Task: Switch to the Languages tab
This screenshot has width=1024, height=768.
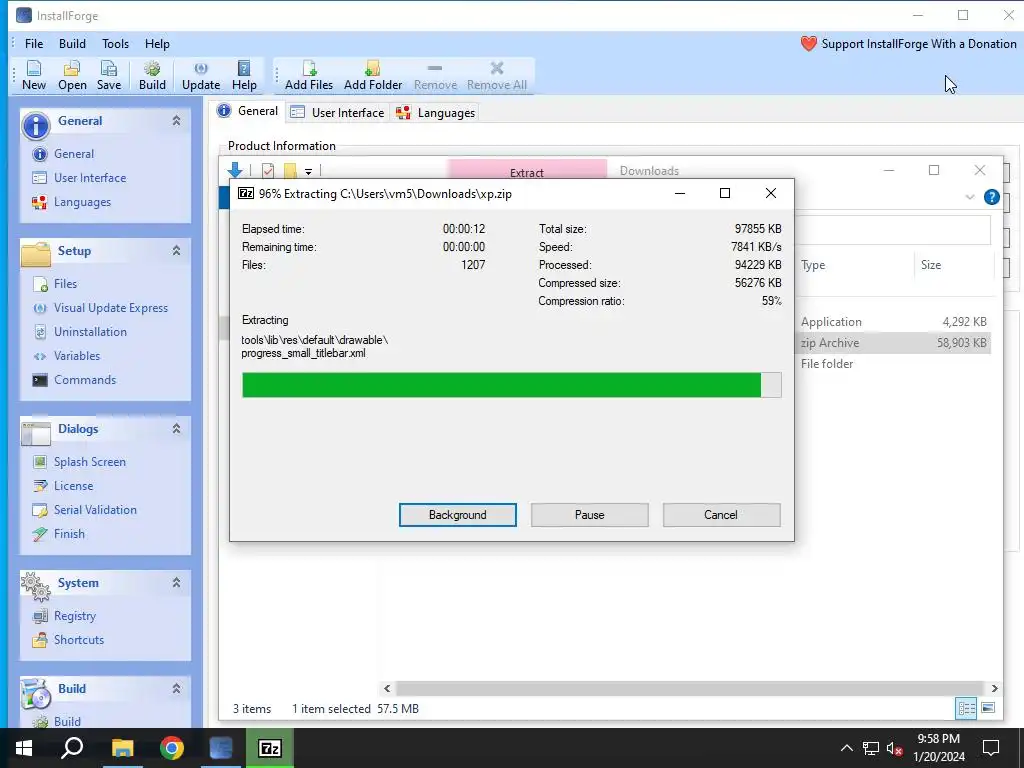Action: pyautogui.click(x=436, y=112)
